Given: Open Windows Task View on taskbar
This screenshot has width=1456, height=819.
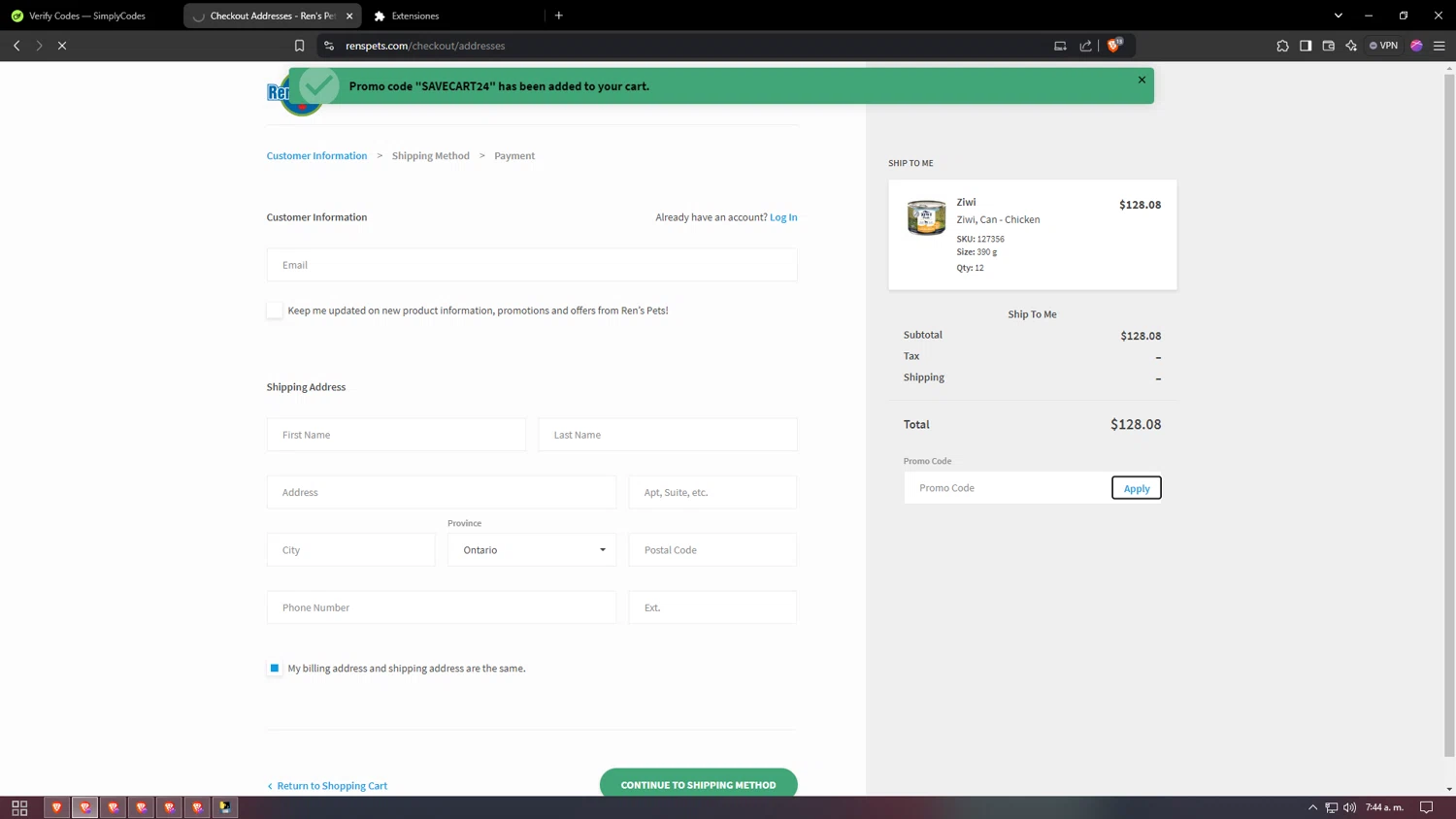Looking at the screenshot, I should (x=19, y=807).
